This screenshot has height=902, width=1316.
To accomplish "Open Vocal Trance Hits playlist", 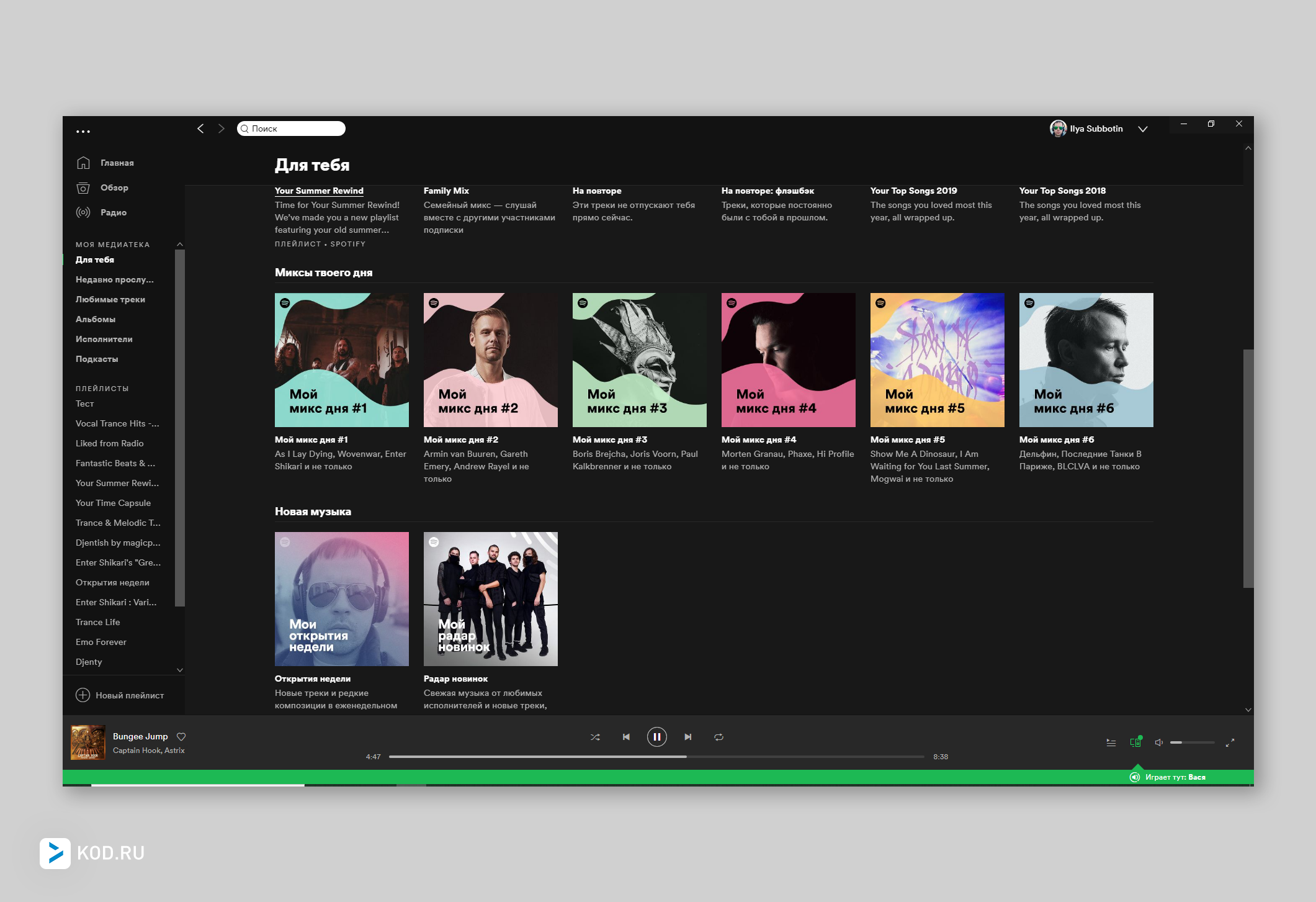I will point(117,423).
